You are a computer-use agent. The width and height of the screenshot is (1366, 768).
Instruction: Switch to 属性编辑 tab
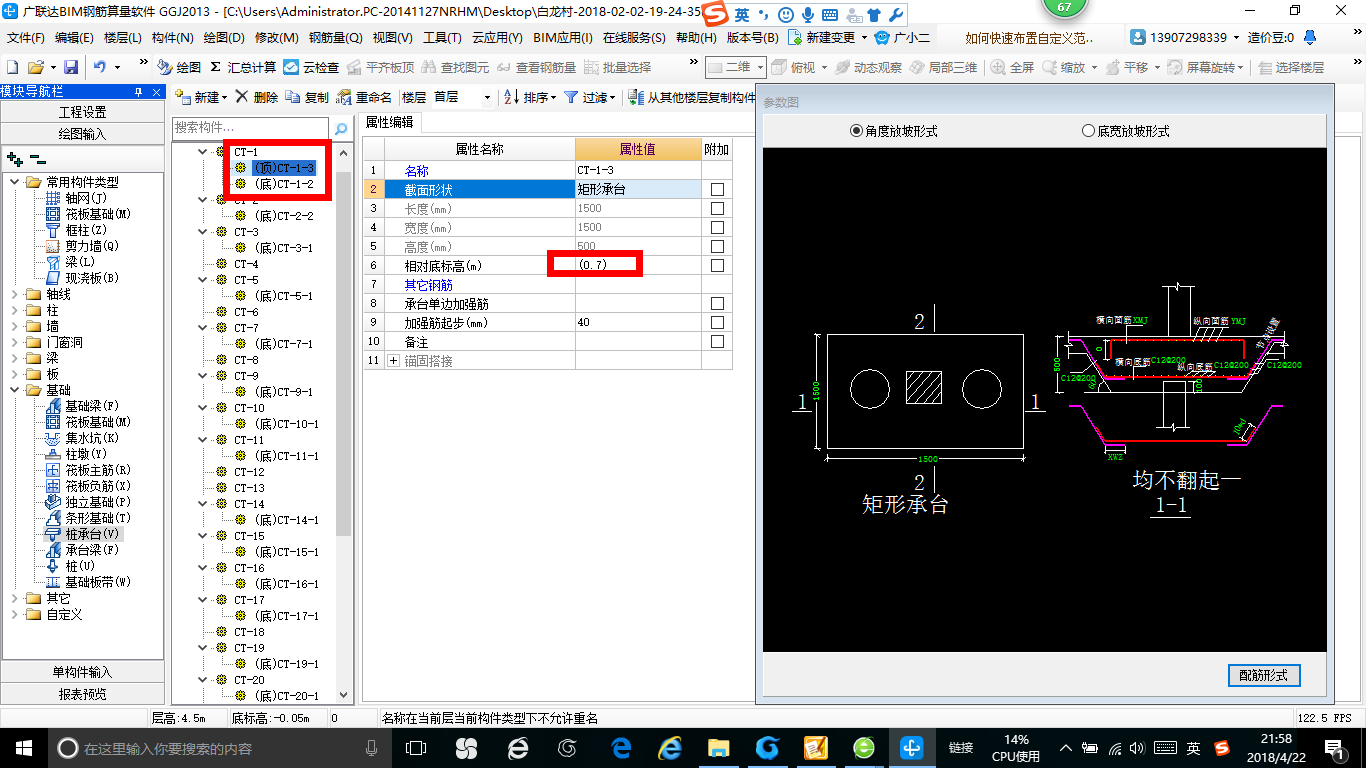pos(389,122)
